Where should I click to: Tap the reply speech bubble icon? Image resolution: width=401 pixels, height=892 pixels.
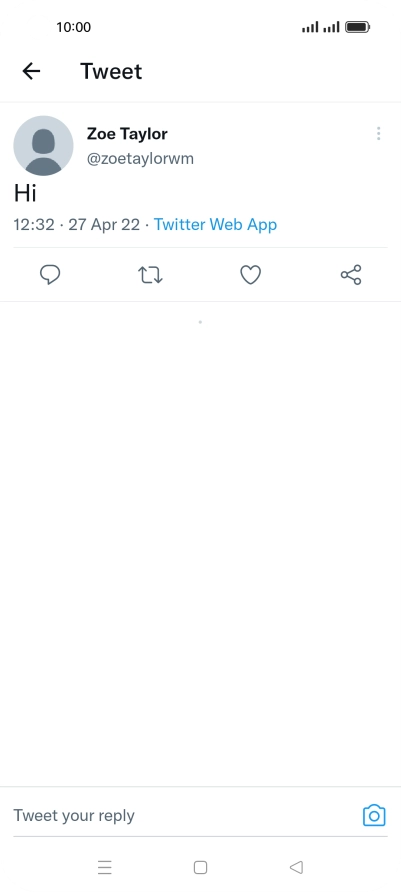(x=50, y=275)
